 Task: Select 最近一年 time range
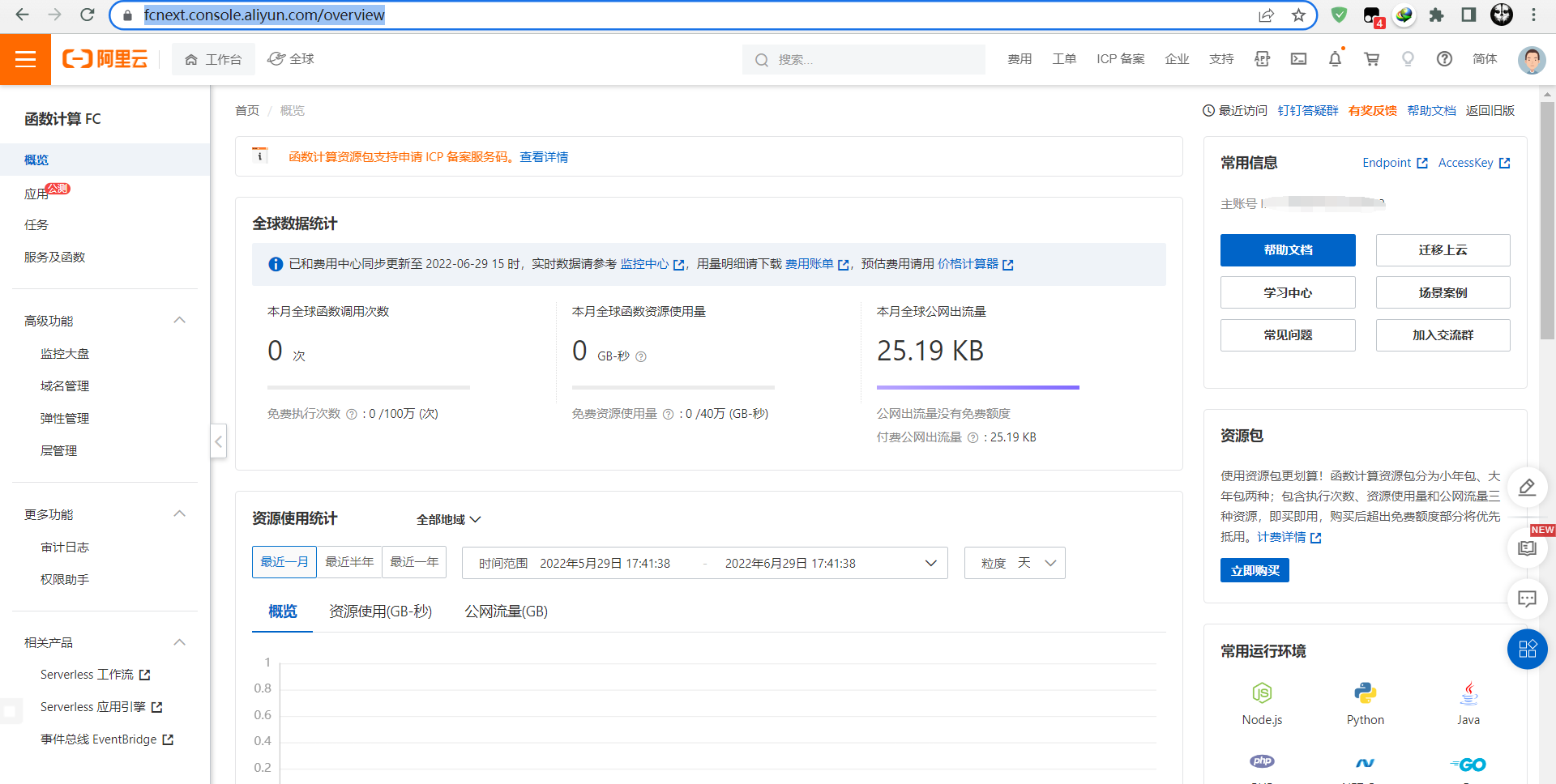point(414,562)
